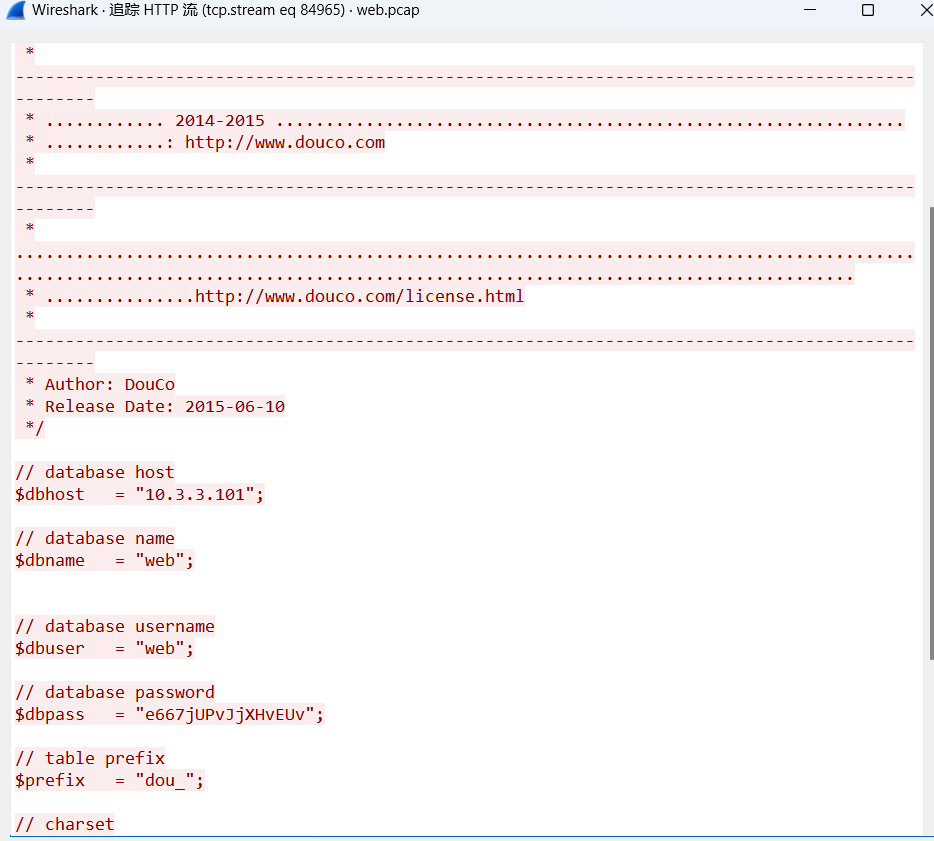This screenshot has height=841, width=934.
Task: Click the "// charset" comment
Action: point(64,824)
